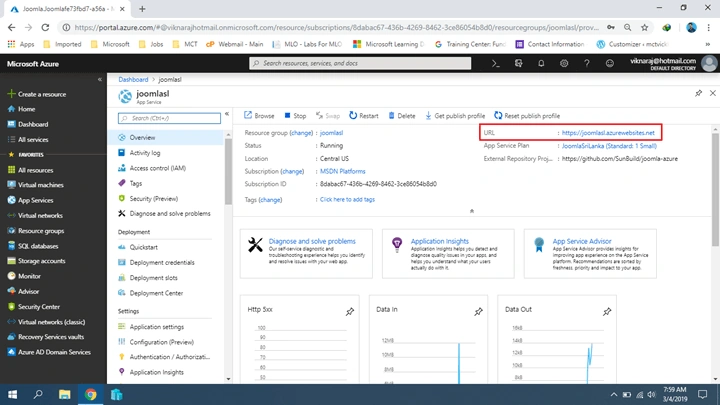Screen dimensions: 720x405
Task: Open Chrome in the Windows taskbar
Action: coord(90,394)
